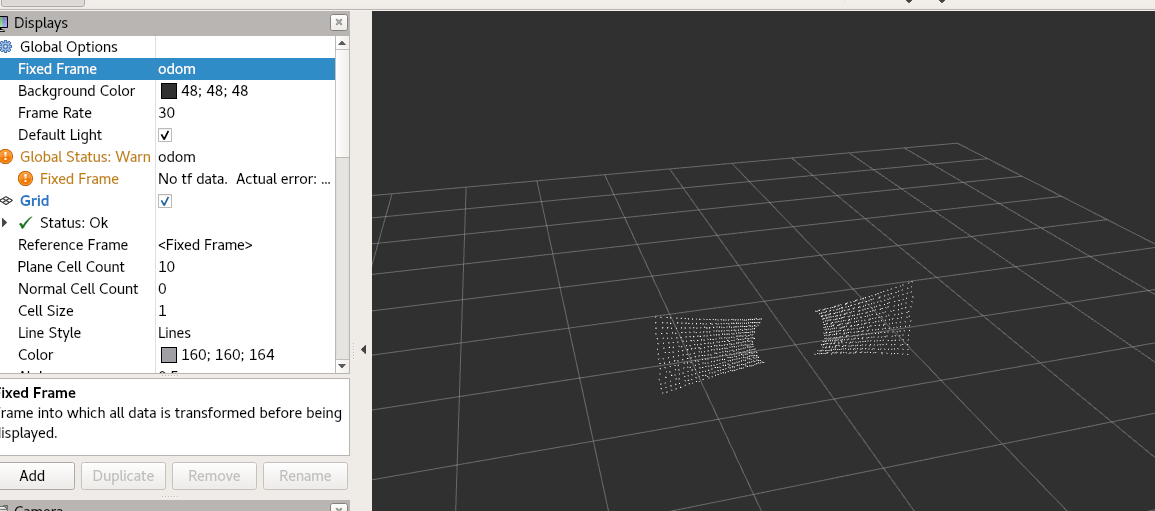Click the Fixed Frame warning status icon
The image size is (1155, 511).
click(x=26, y=179)
